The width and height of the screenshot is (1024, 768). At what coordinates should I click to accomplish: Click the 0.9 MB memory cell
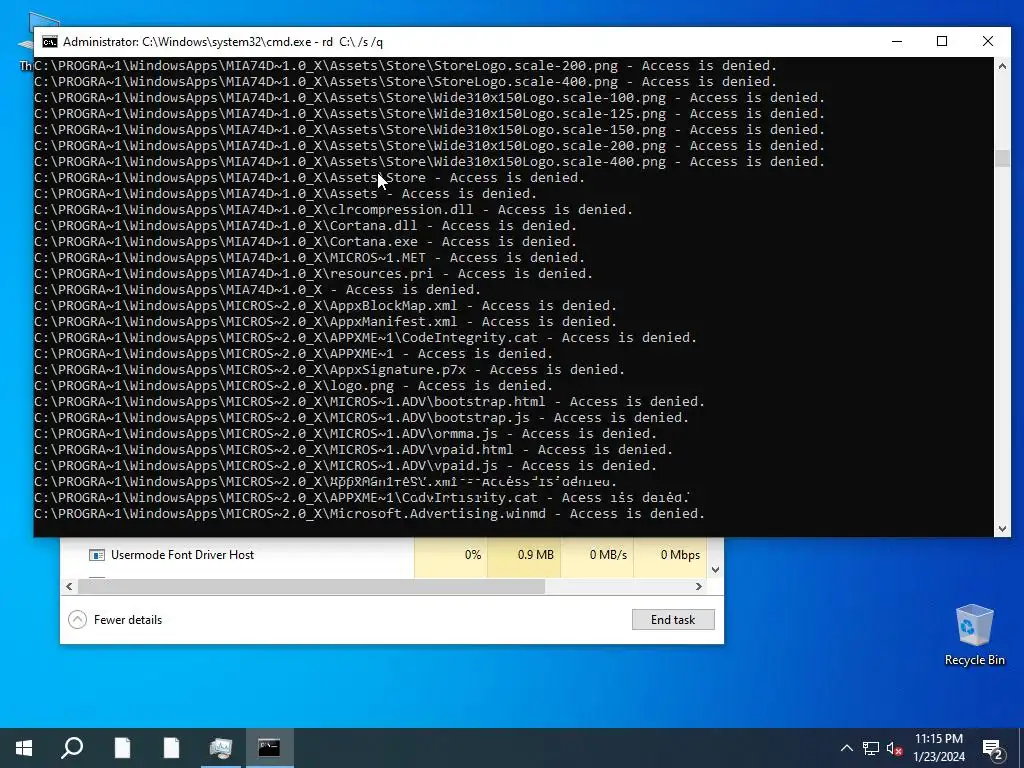(524, 555)
